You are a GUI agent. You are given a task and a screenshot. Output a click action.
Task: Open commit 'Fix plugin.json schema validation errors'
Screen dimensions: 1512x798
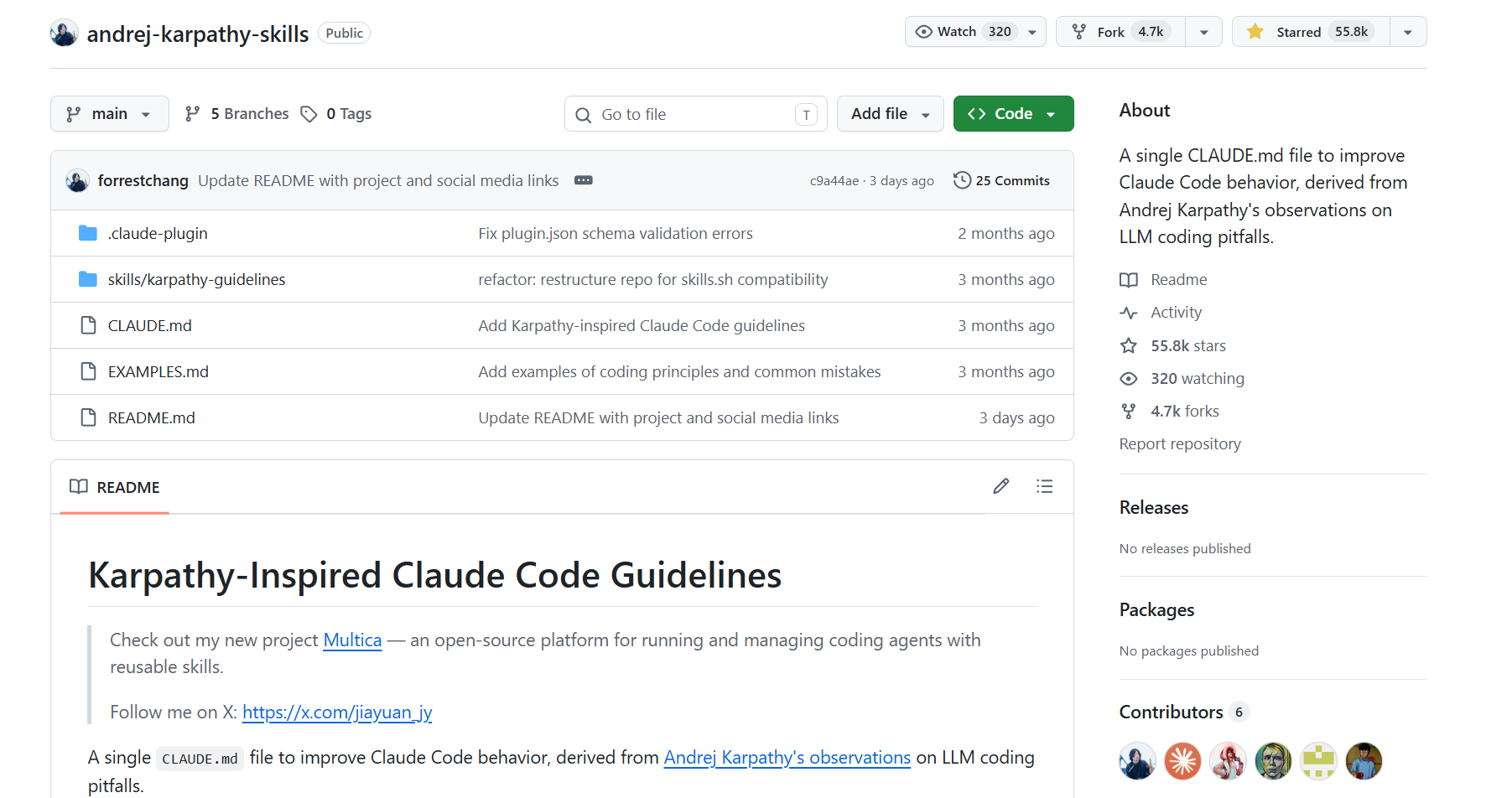tap(616, 233)
